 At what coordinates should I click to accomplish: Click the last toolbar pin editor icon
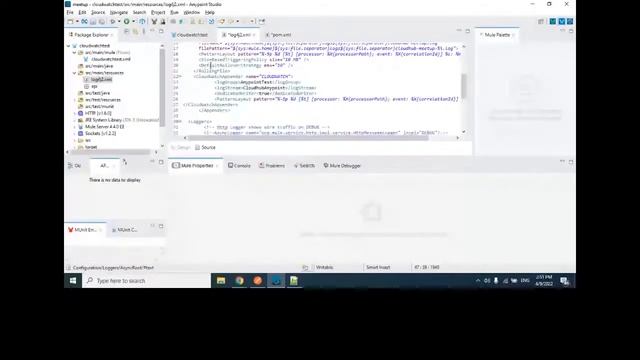click(x=262, y=21)
